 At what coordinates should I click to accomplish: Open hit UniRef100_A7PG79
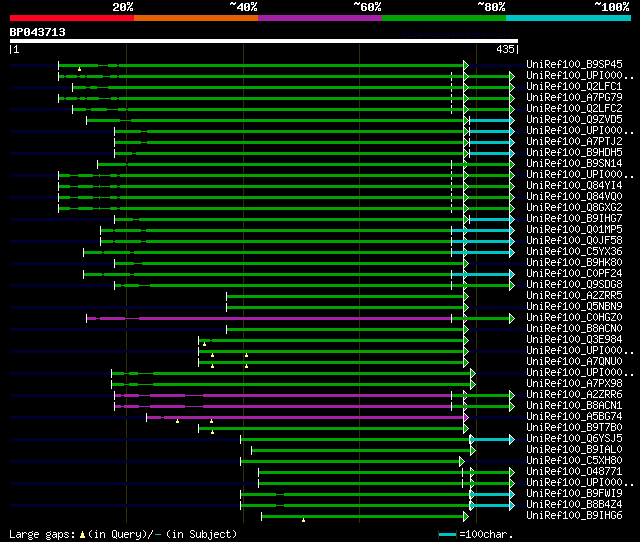(x=574, y=98)
